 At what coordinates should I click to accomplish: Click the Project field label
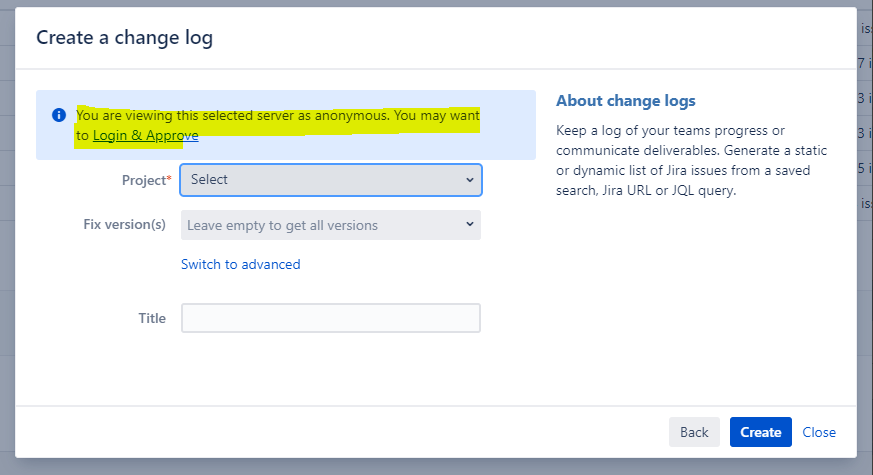(140, 180)
